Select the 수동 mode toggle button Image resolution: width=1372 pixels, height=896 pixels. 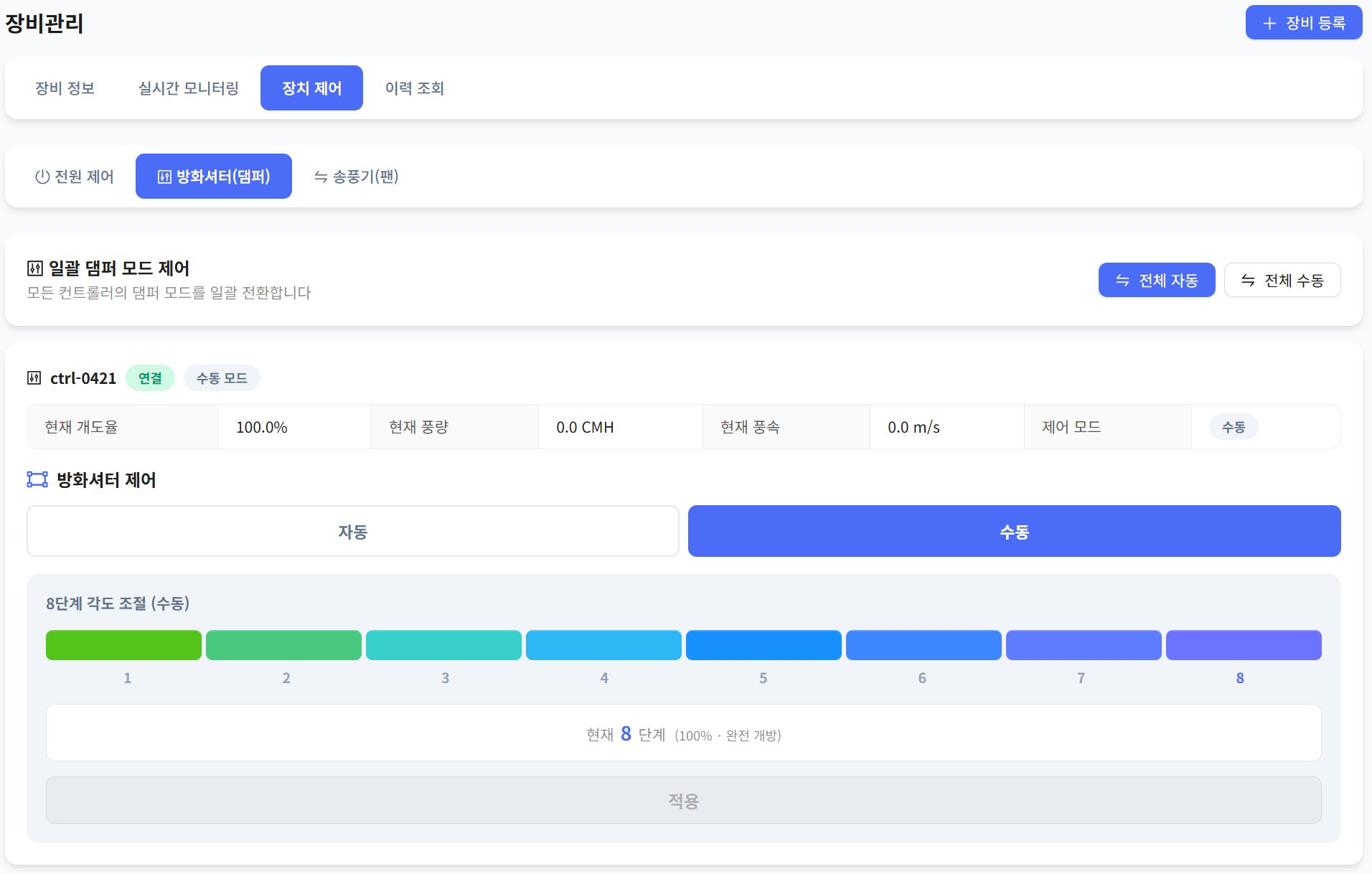(x=1014, y=531)
